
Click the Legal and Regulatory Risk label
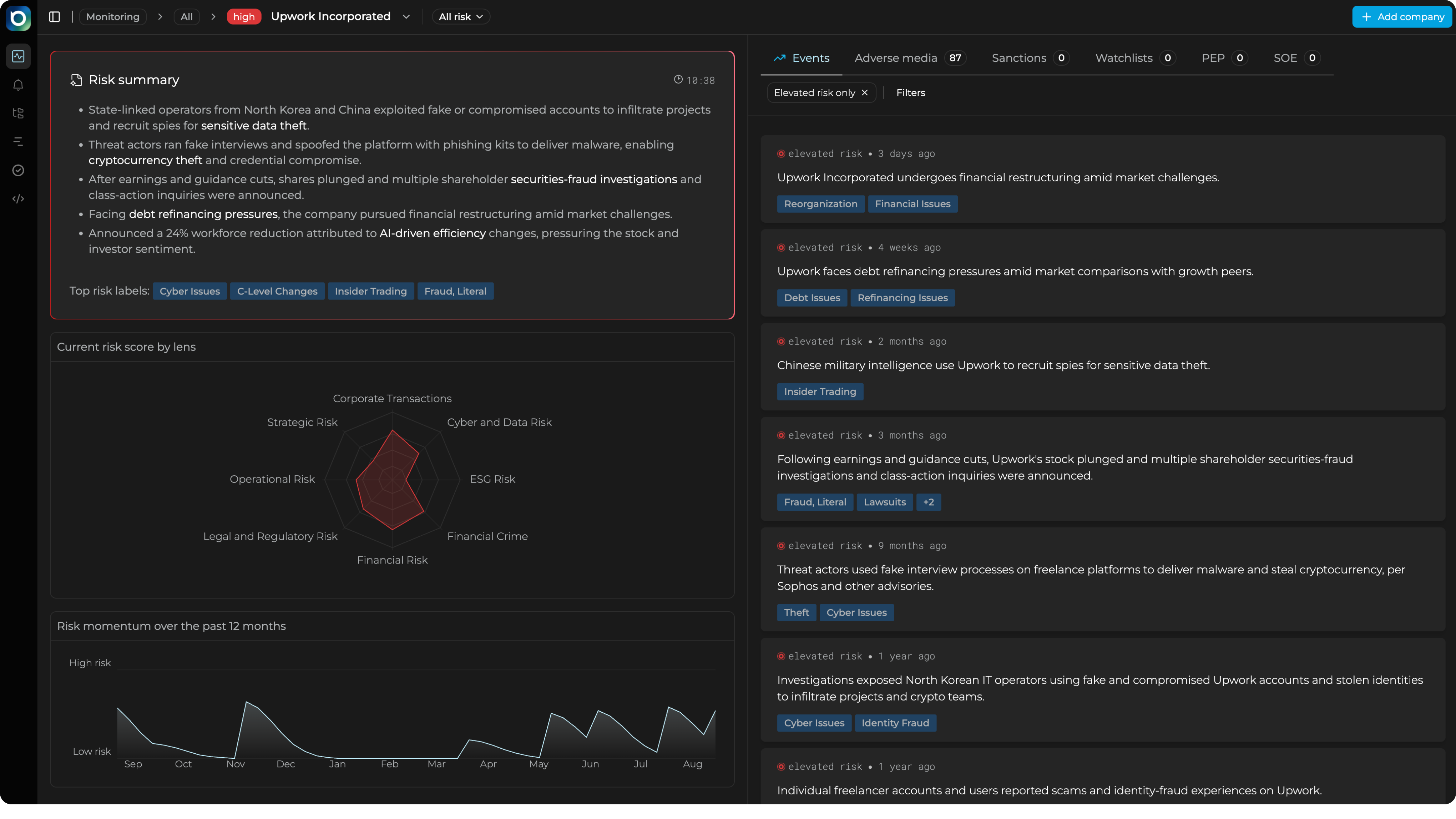tap(270, 536)
